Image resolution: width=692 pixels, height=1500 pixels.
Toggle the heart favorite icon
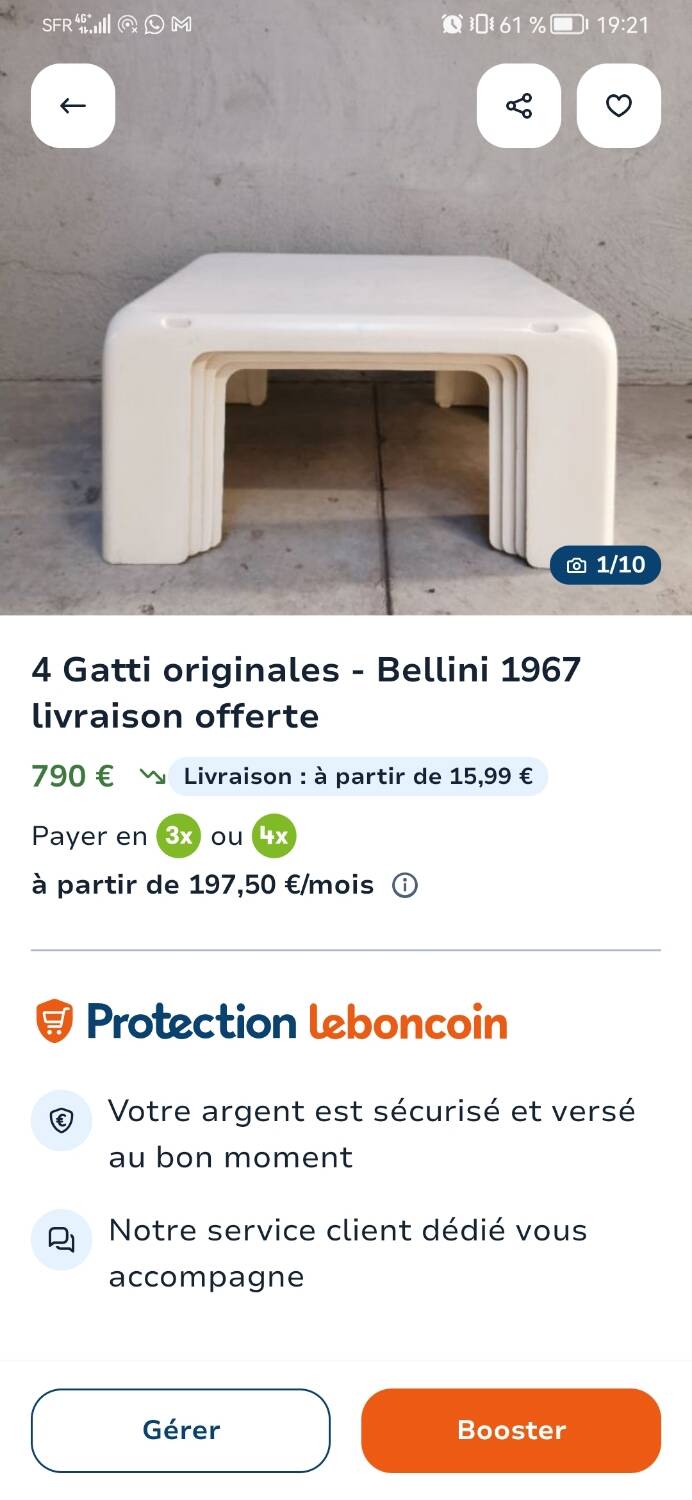click(619, 106)
